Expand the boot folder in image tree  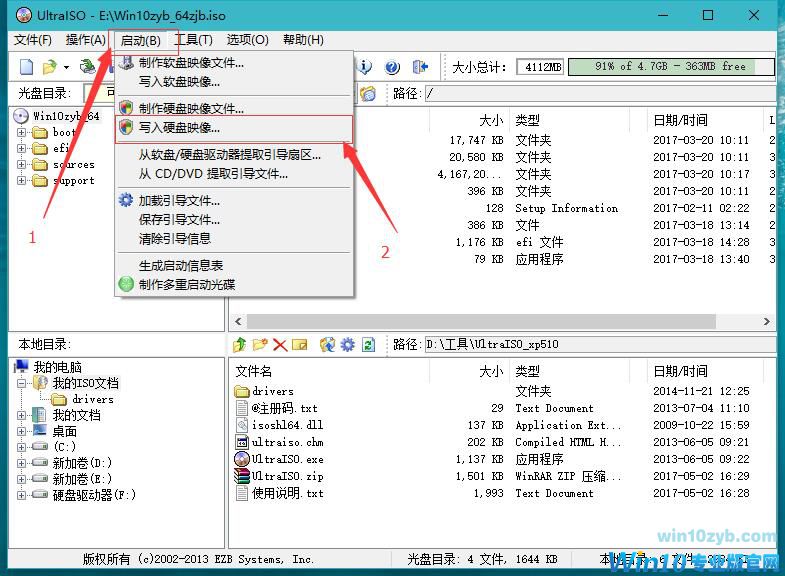(x=22, y=132)
